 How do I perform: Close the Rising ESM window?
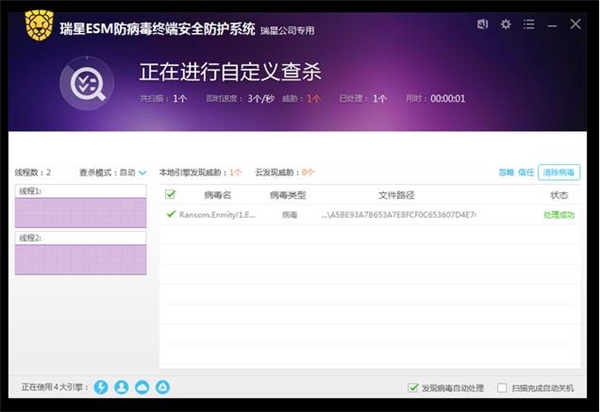click(575, 24)
